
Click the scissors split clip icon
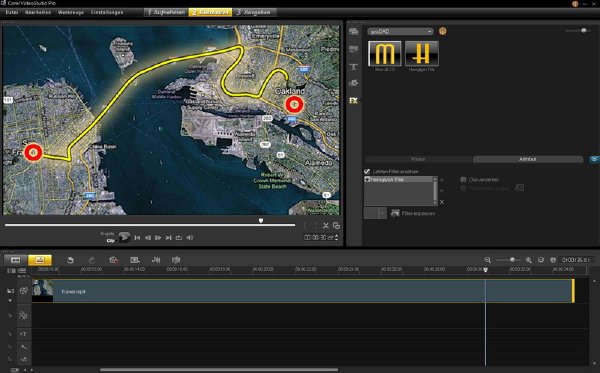pyautogui.click(x=326, y=226)
